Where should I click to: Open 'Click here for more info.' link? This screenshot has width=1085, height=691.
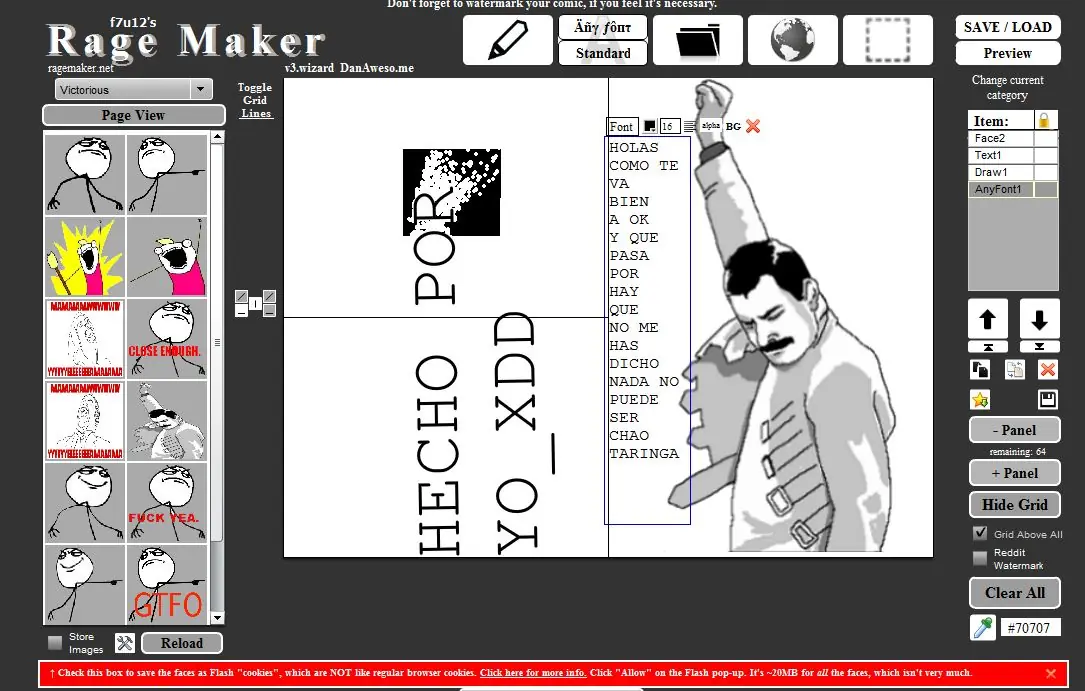533,672
